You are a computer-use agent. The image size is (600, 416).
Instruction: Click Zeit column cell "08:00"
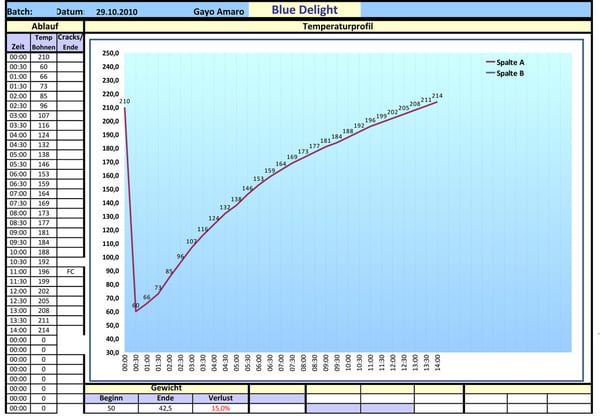(x=18, y=213)
